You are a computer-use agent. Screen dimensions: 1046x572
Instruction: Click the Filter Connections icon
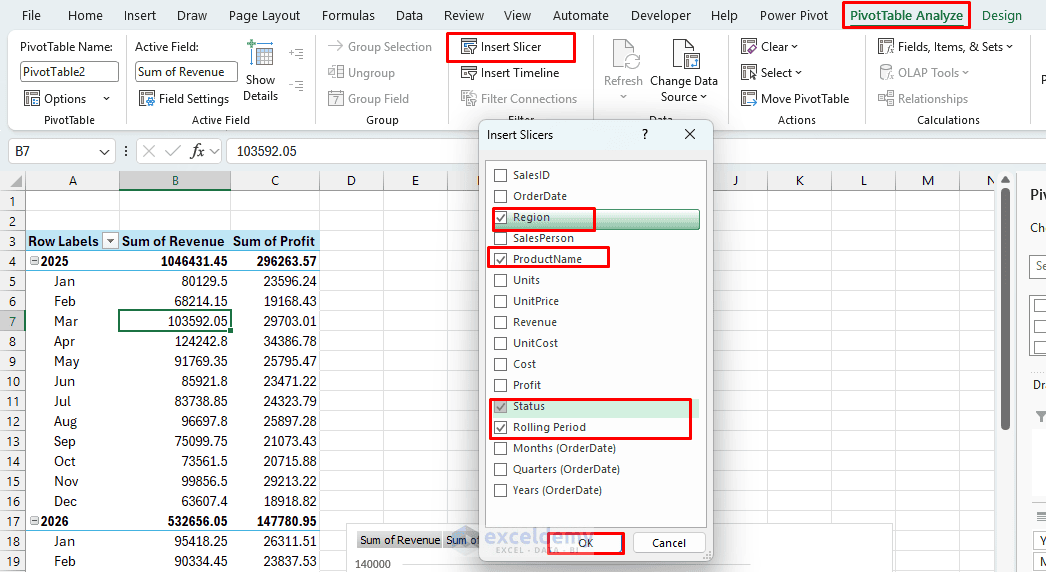point(469,99)
